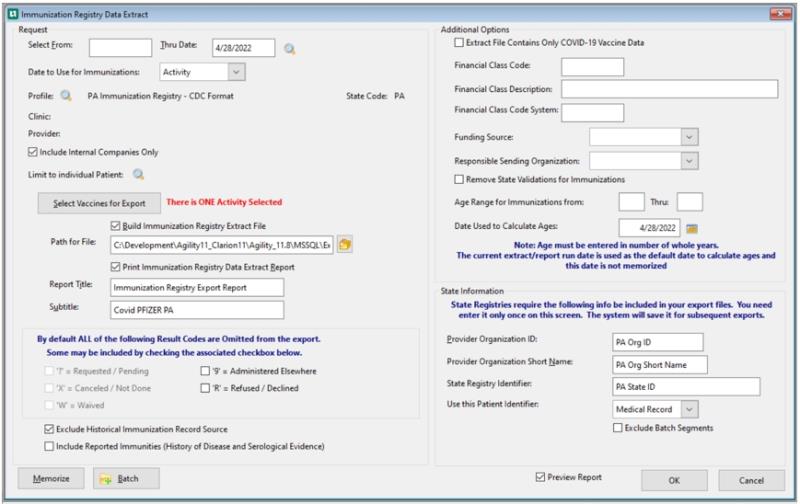
Task: Click the Thru Date field showing 4/28/2022
Action: tap(243, 48)
